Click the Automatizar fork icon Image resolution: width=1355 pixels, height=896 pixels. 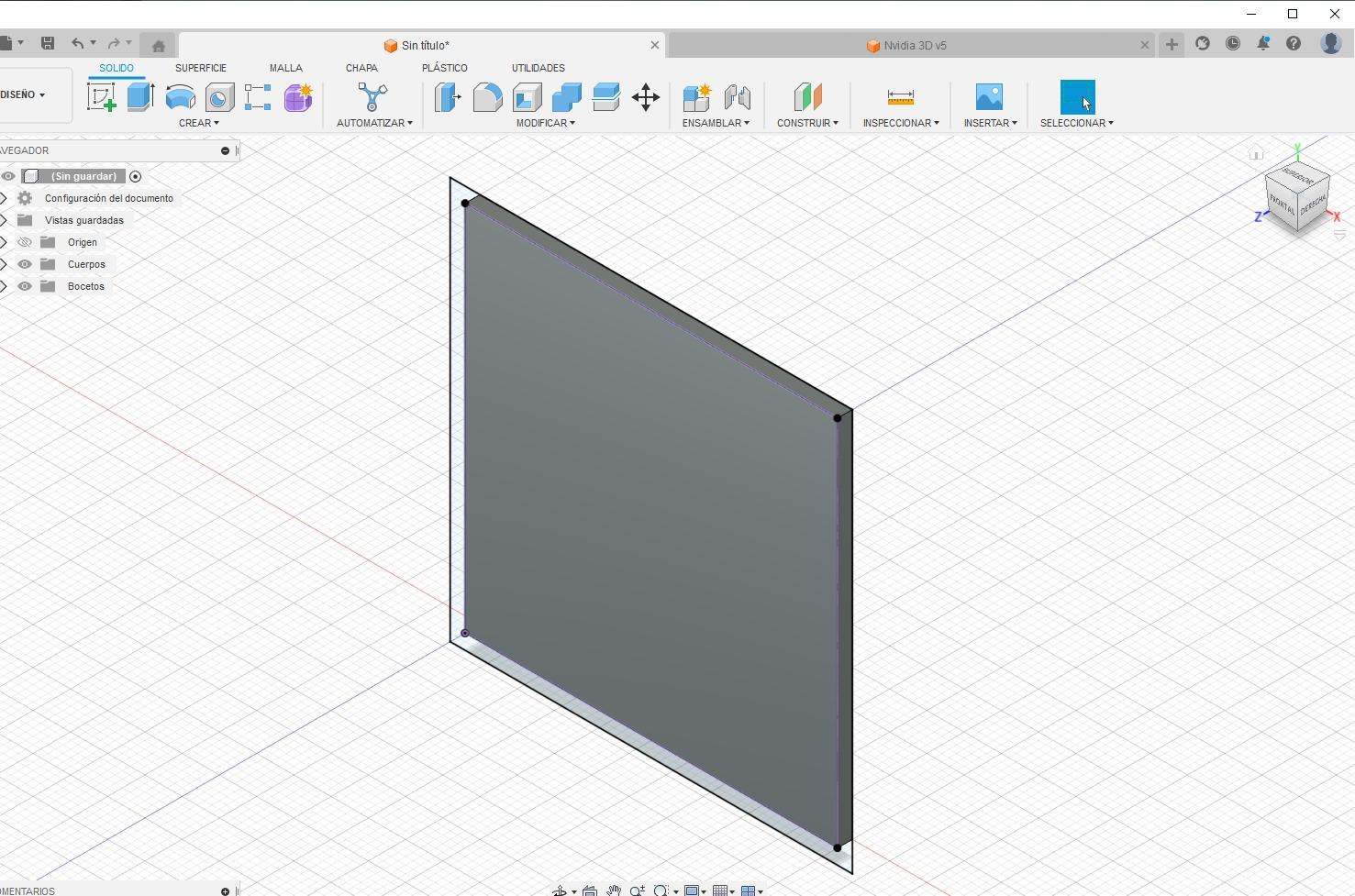372,97
